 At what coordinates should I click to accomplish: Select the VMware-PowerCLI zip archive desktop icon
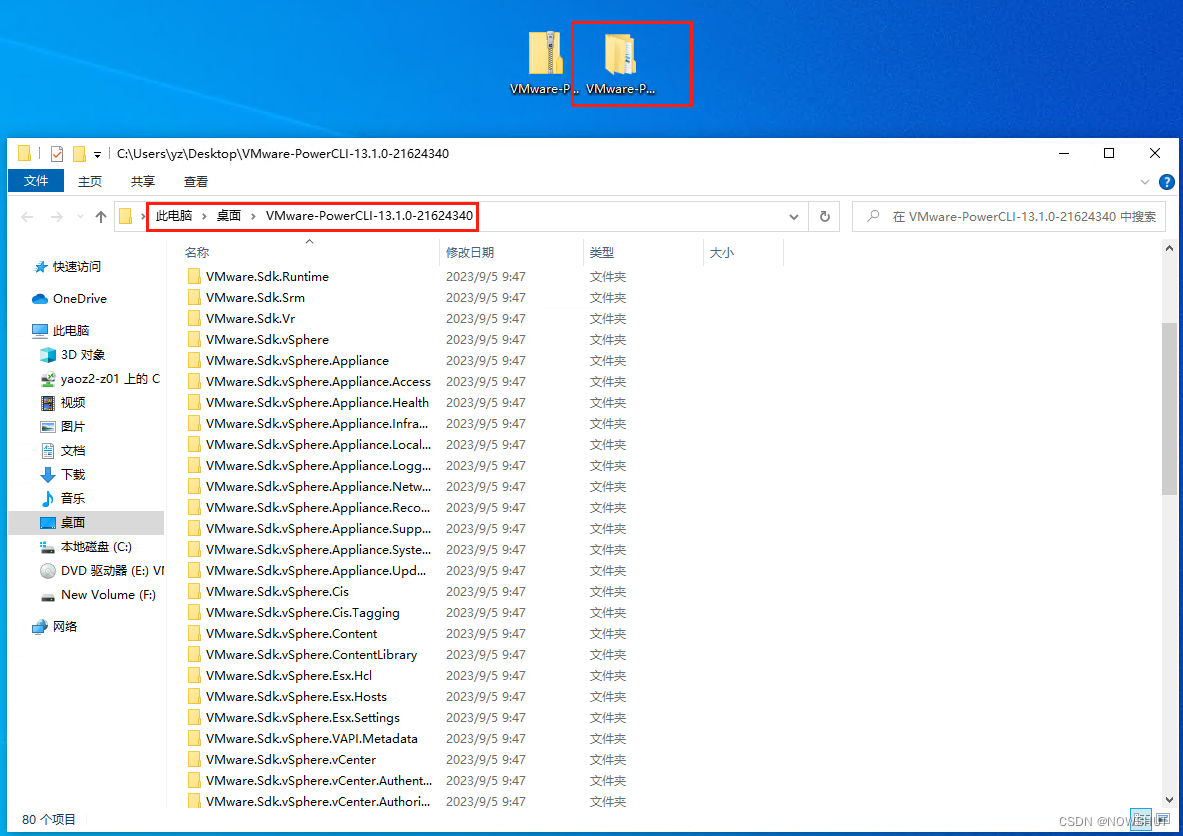click(x=545, y=63)
